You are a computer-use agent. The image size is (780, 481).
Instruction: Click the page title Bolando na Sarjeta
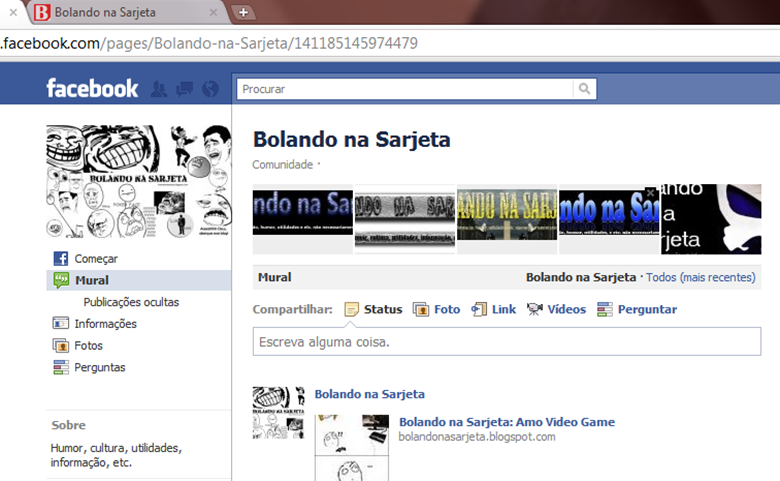click(x=352, y=139)
